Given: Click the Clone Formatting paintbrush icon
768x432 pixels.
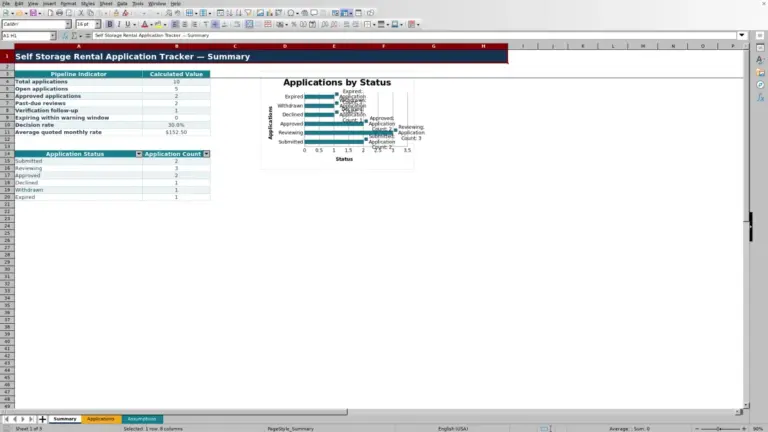Looking at the screenshot, I should click(x=116, y=13).
